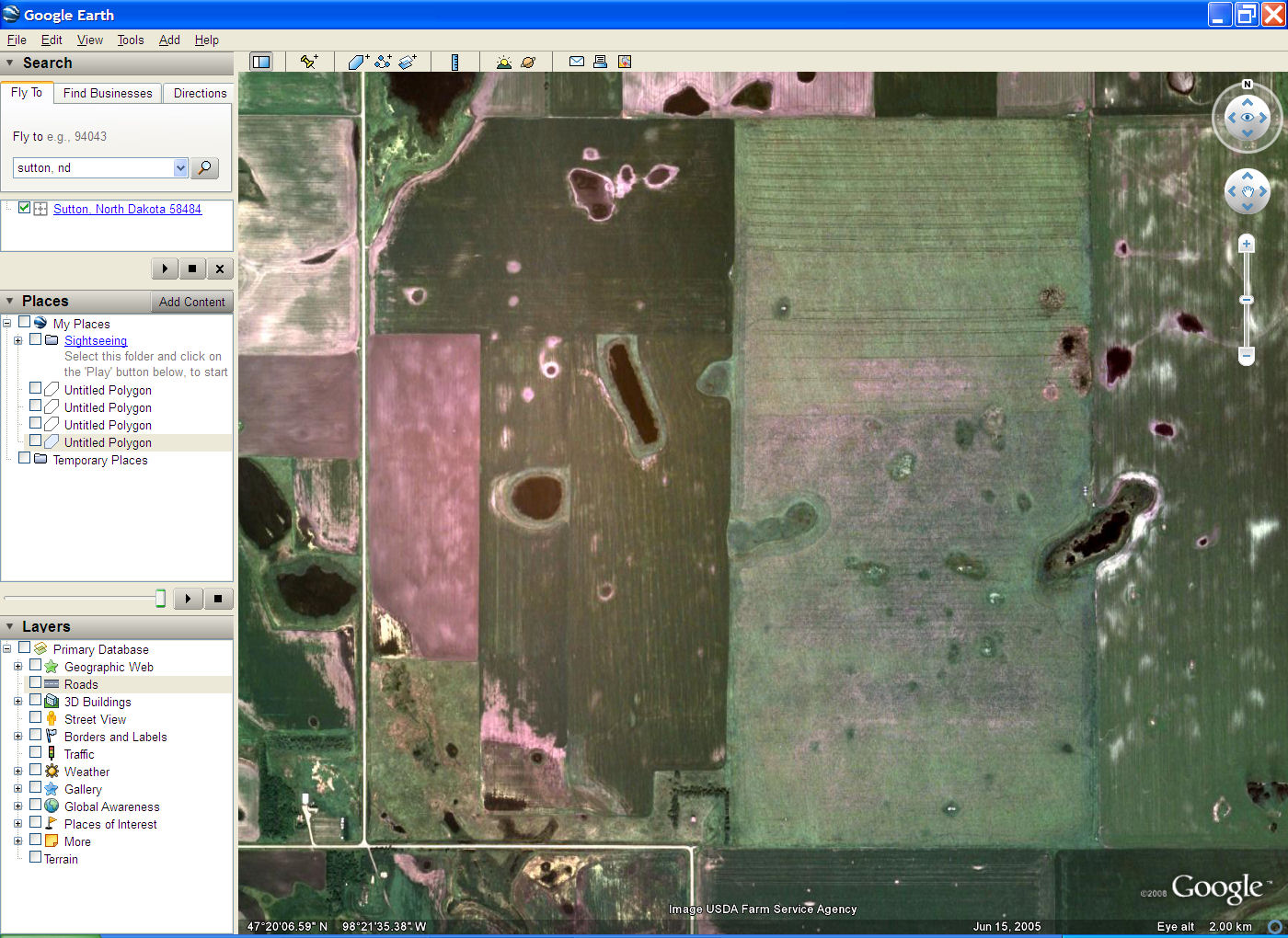The width and height of the screenshot is (1288, 938).
Task: Click the Add Content button
Action: pyautogui.click(x=191, y=302)
